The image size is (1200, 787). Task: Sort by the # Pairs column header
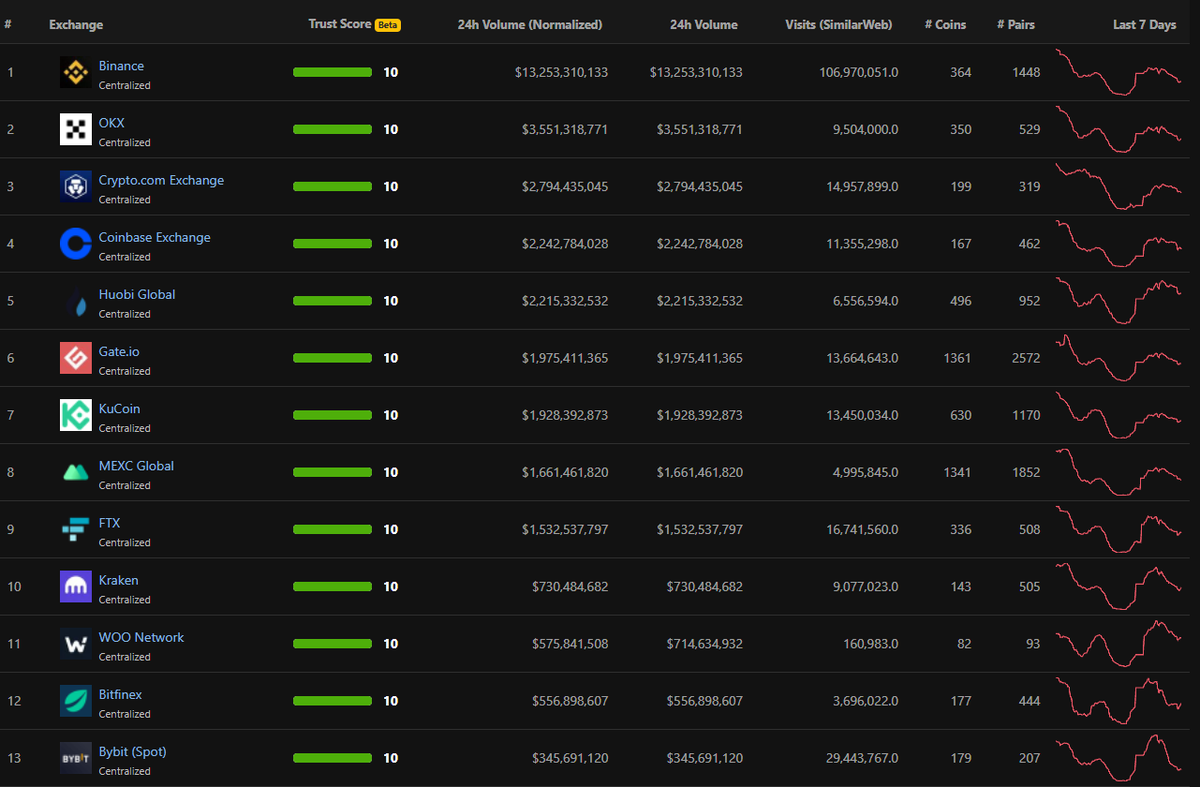click(x=1018, y=24)
